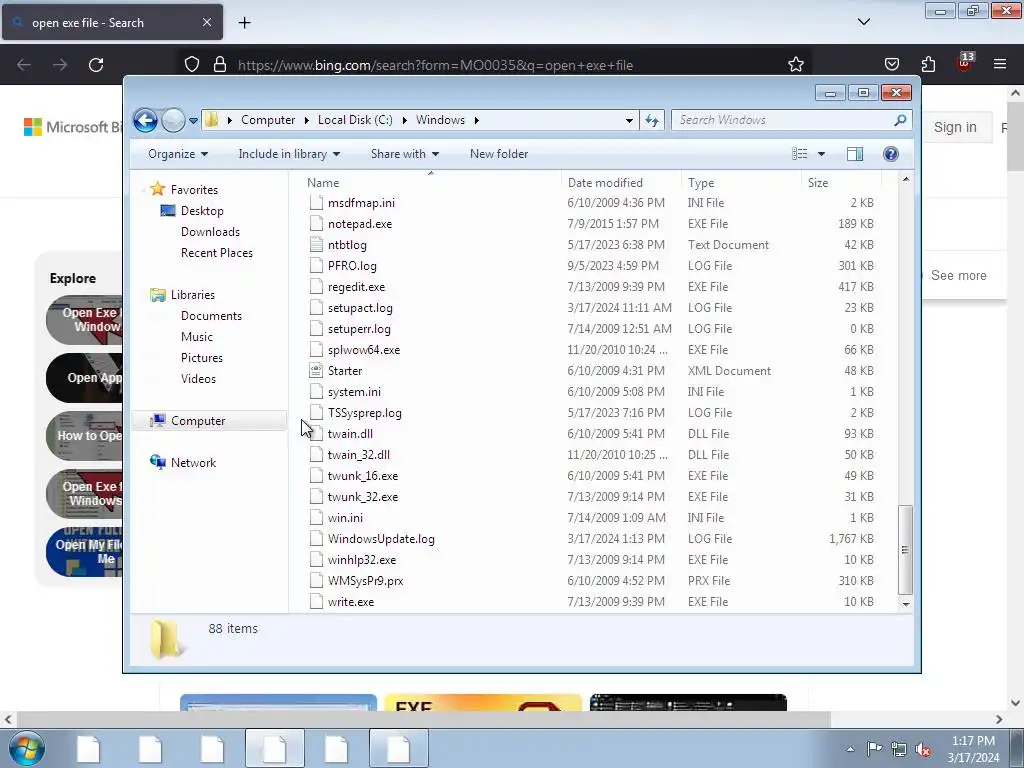Viewport: 1024px width, 768px height.
Task: Click the volume icon in the system tray
Action: tap(923, 749)
